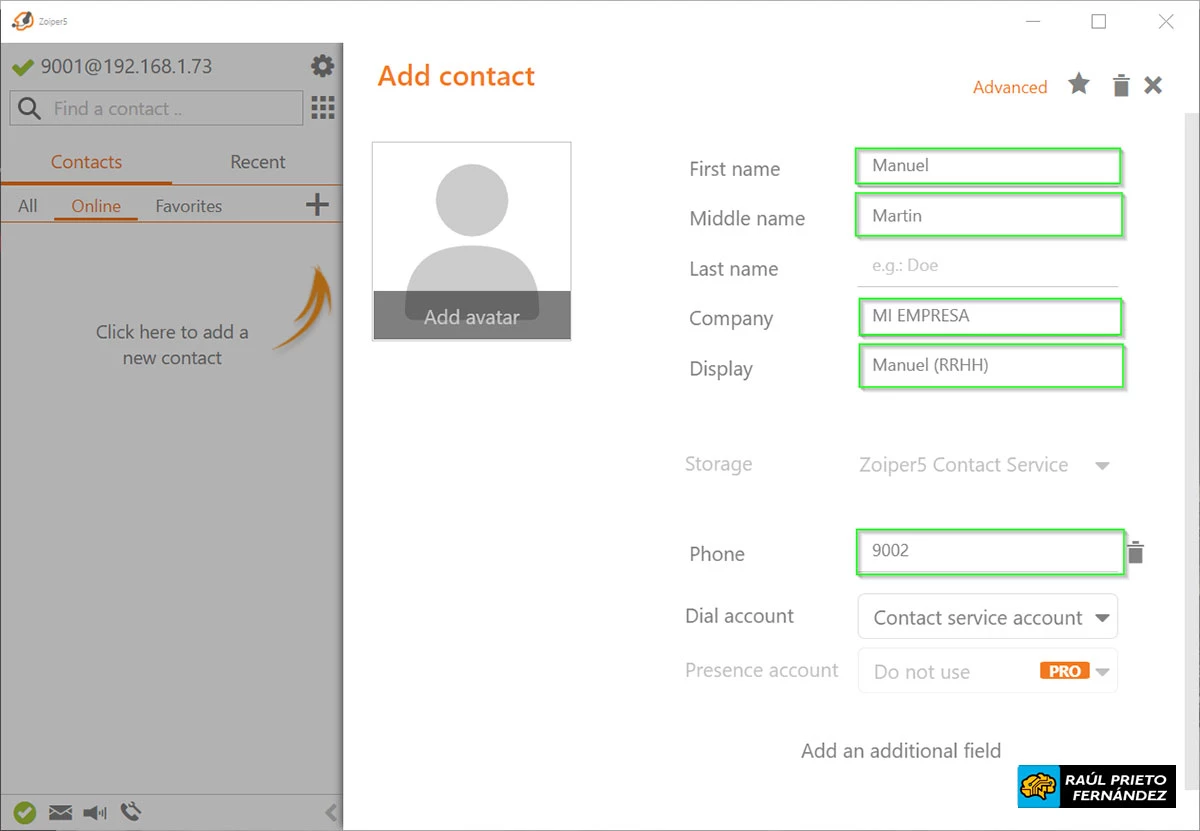The height and width of the screenshot is (831, 1200).
Task: Mark contact as favorite with the star
Action: pos(1079,85)
